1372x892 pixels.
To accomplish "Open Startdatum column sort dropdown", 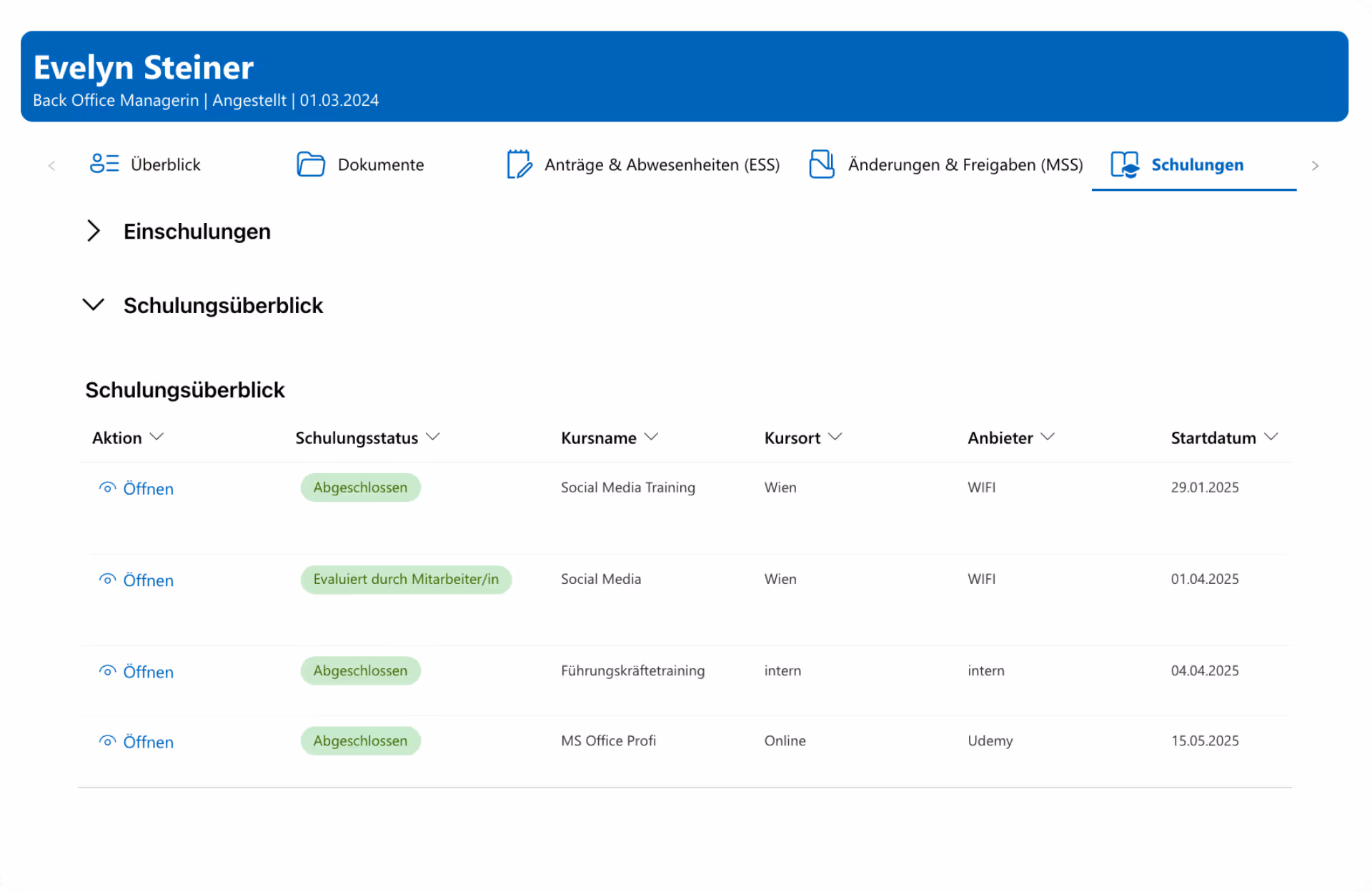I will (x=1271, y=437).
